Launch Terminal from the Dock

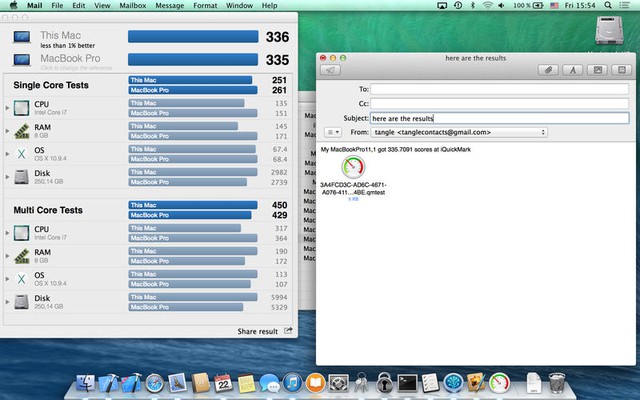point(407,384)
